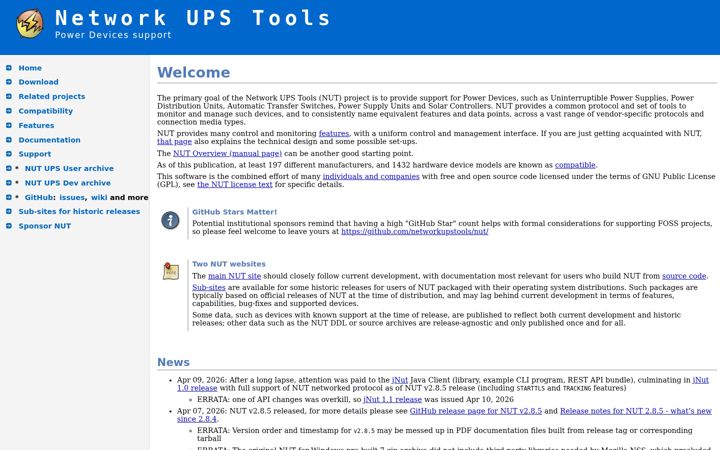
Task: Click the bullet icon beside Download
Action: tap(9, 82)
